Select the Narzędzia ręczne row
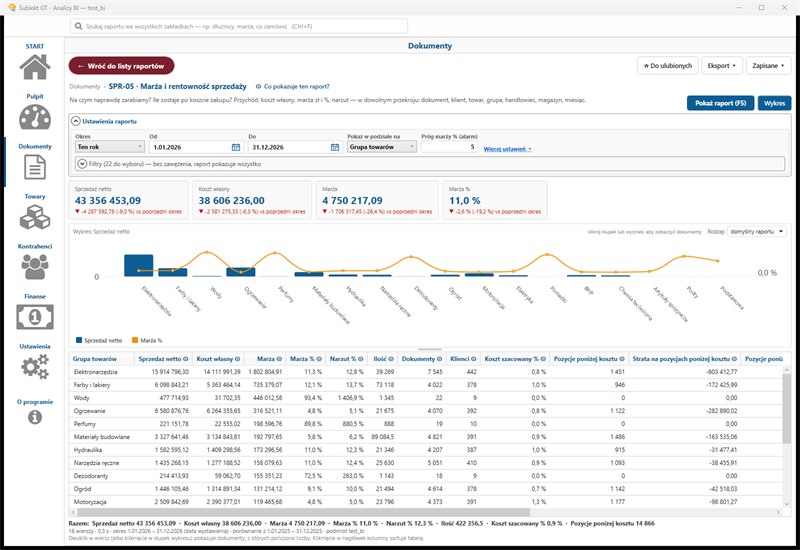The width and height of the screenshot is (800, 550). pos(426,463)
